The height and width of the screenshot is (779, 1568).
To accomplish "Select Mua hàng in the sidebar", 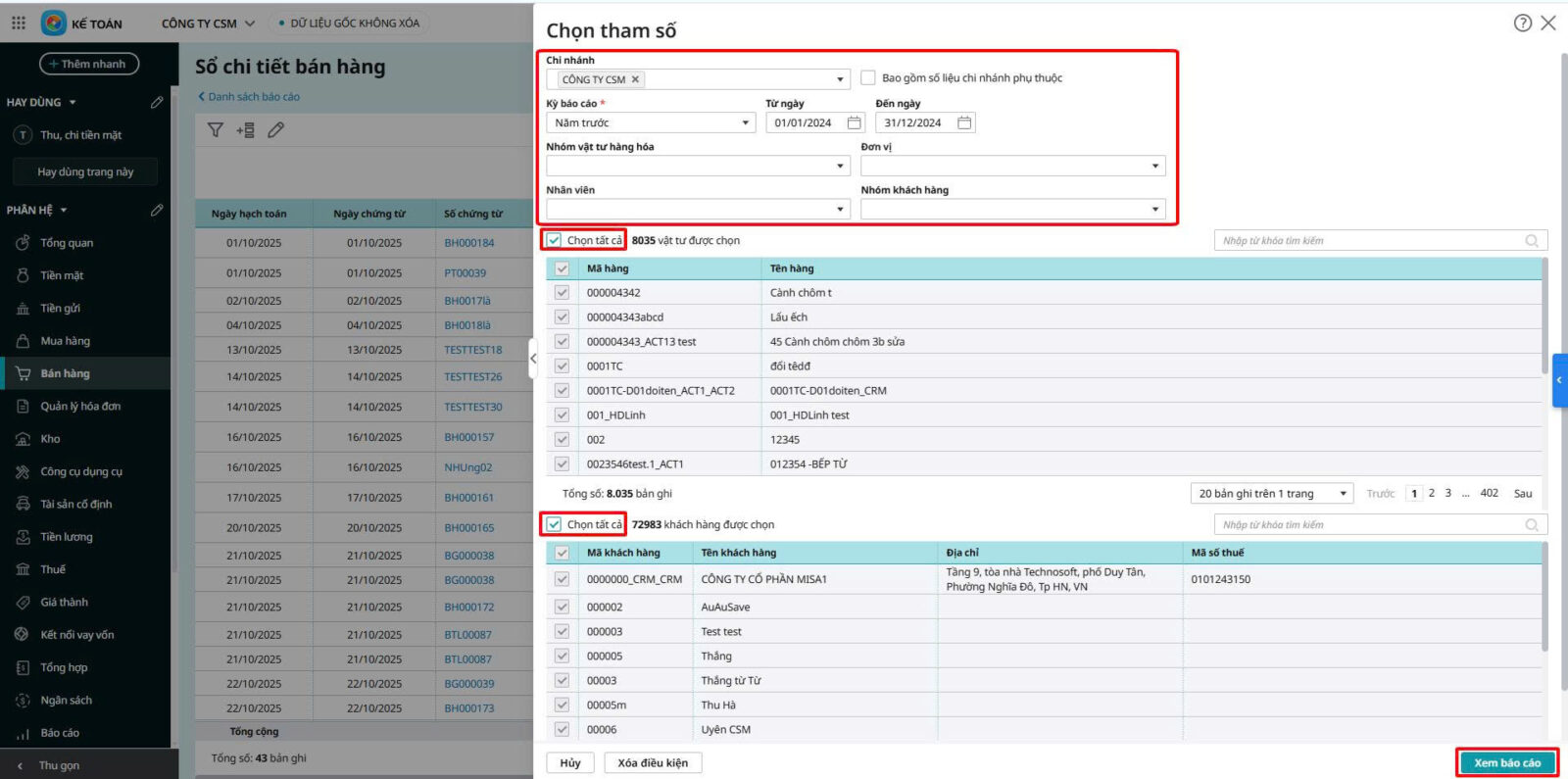I will 65,341.
